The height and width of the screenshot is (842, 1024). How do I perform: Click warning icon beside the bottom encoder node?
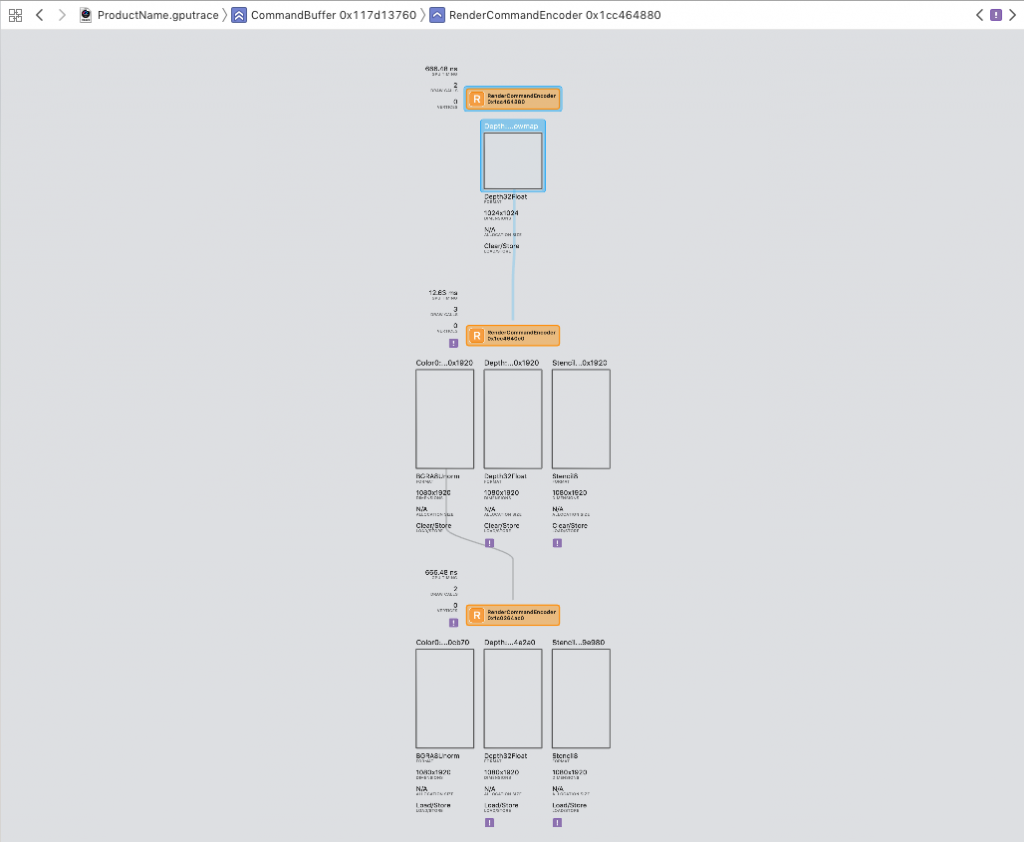[x=453, y=622]
